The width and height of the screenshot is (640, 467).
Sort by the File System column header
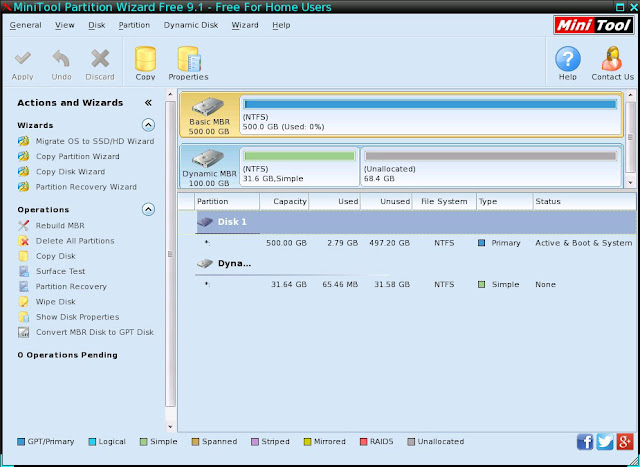click(444, 202)
